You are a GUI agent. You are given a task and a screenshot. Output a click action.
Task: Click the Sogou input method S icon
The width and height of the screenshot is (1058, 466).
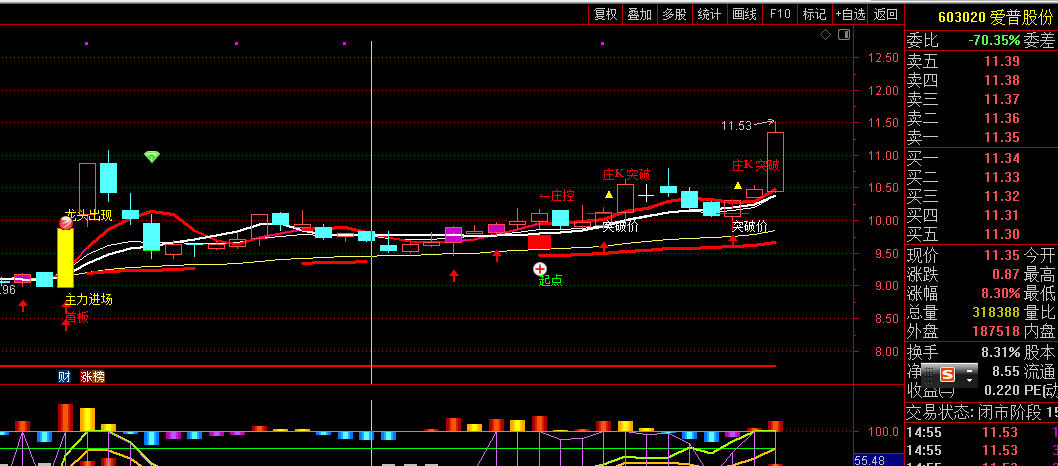[x=945, y=376]
